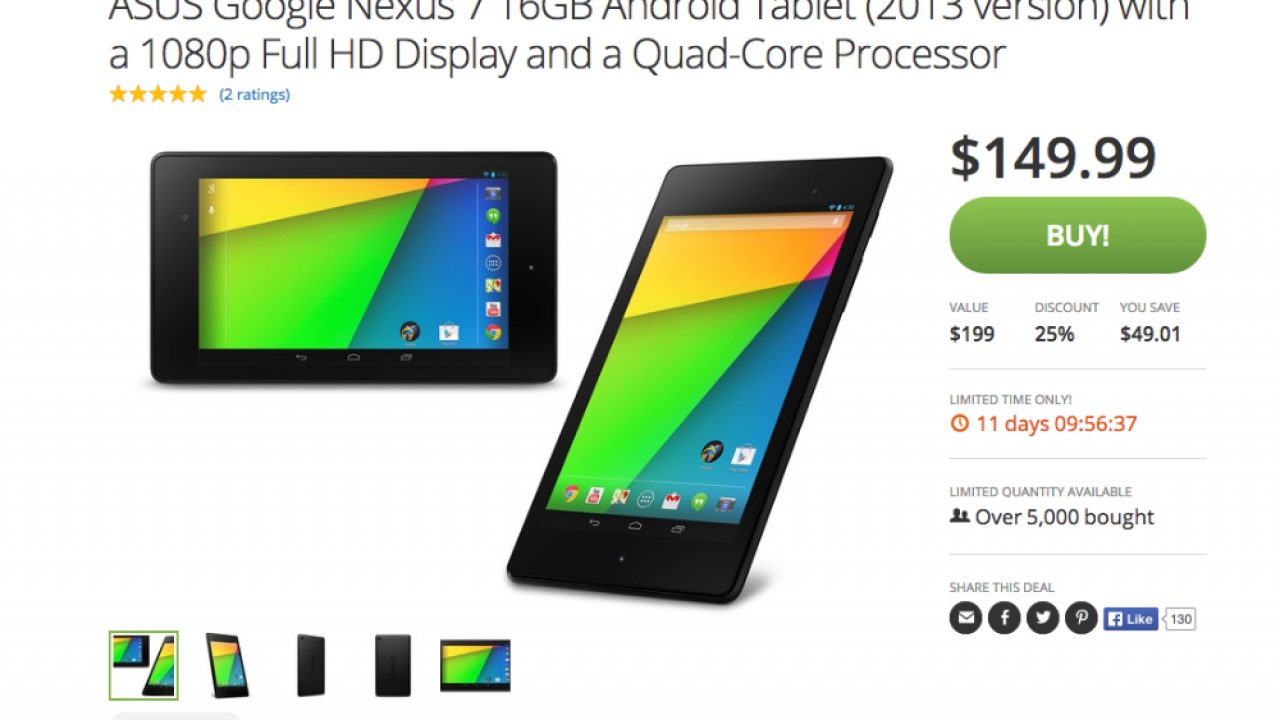Select fifth thumbnail of landscape tablet
Screen dimensions: 1280x720
[x=475, y=665]
